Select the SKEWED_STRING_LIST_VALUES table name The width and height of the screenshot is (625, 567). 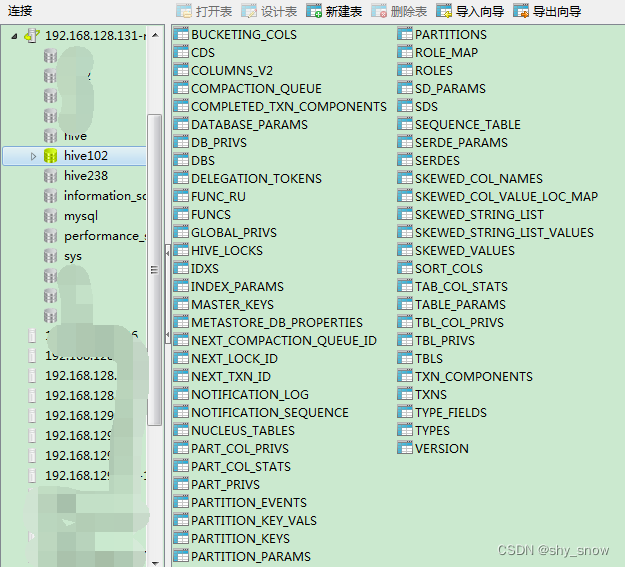(x=504, y=232)
